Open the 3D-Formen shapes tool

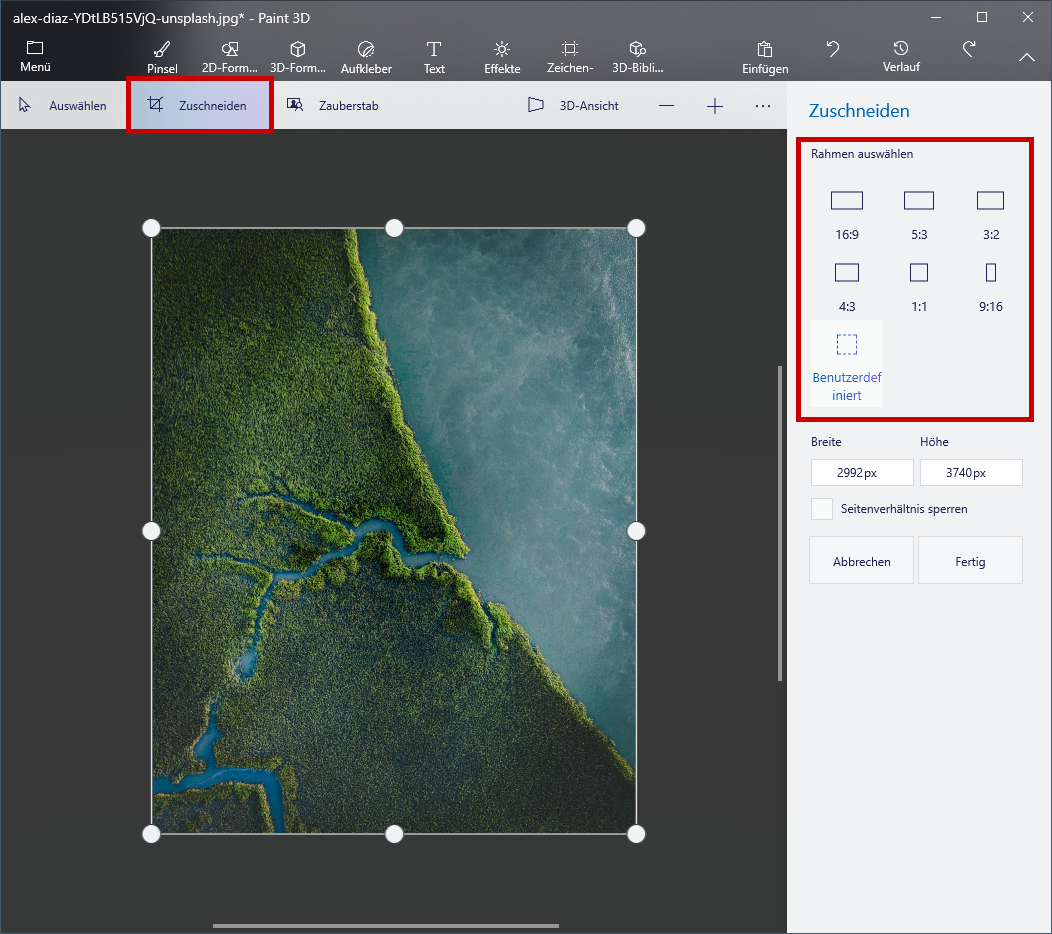(x=297, y=57)
